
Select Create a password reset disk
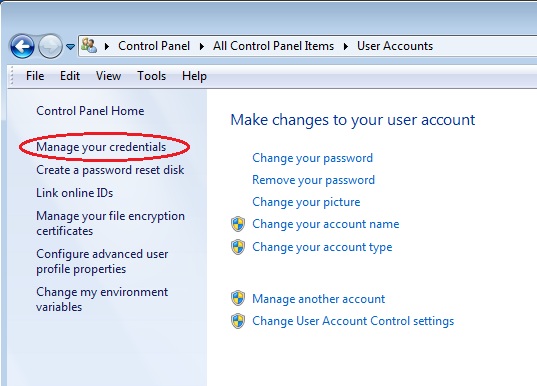point(110,170)
